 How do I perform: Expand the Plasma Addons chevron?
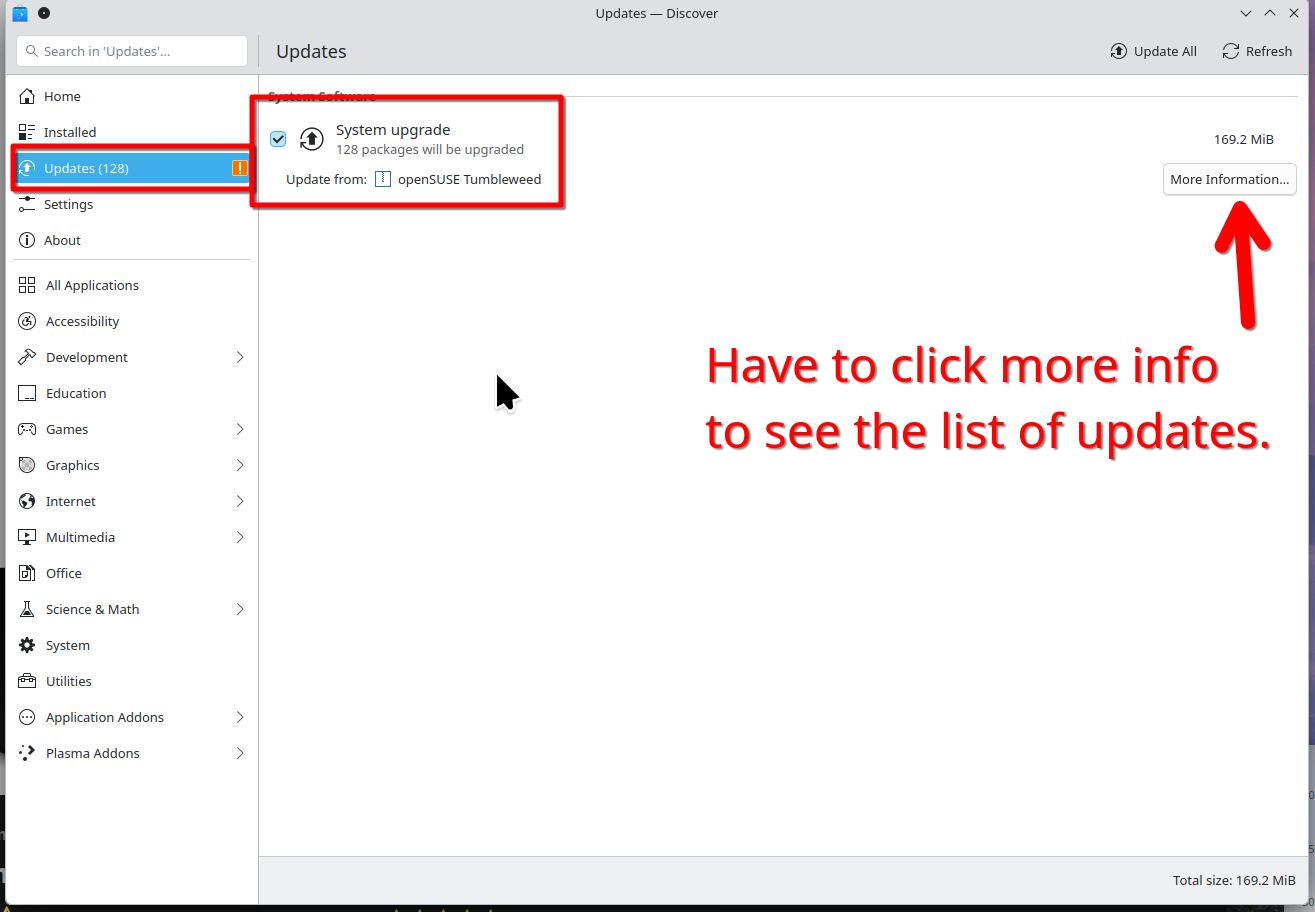(x=240, y=753)
